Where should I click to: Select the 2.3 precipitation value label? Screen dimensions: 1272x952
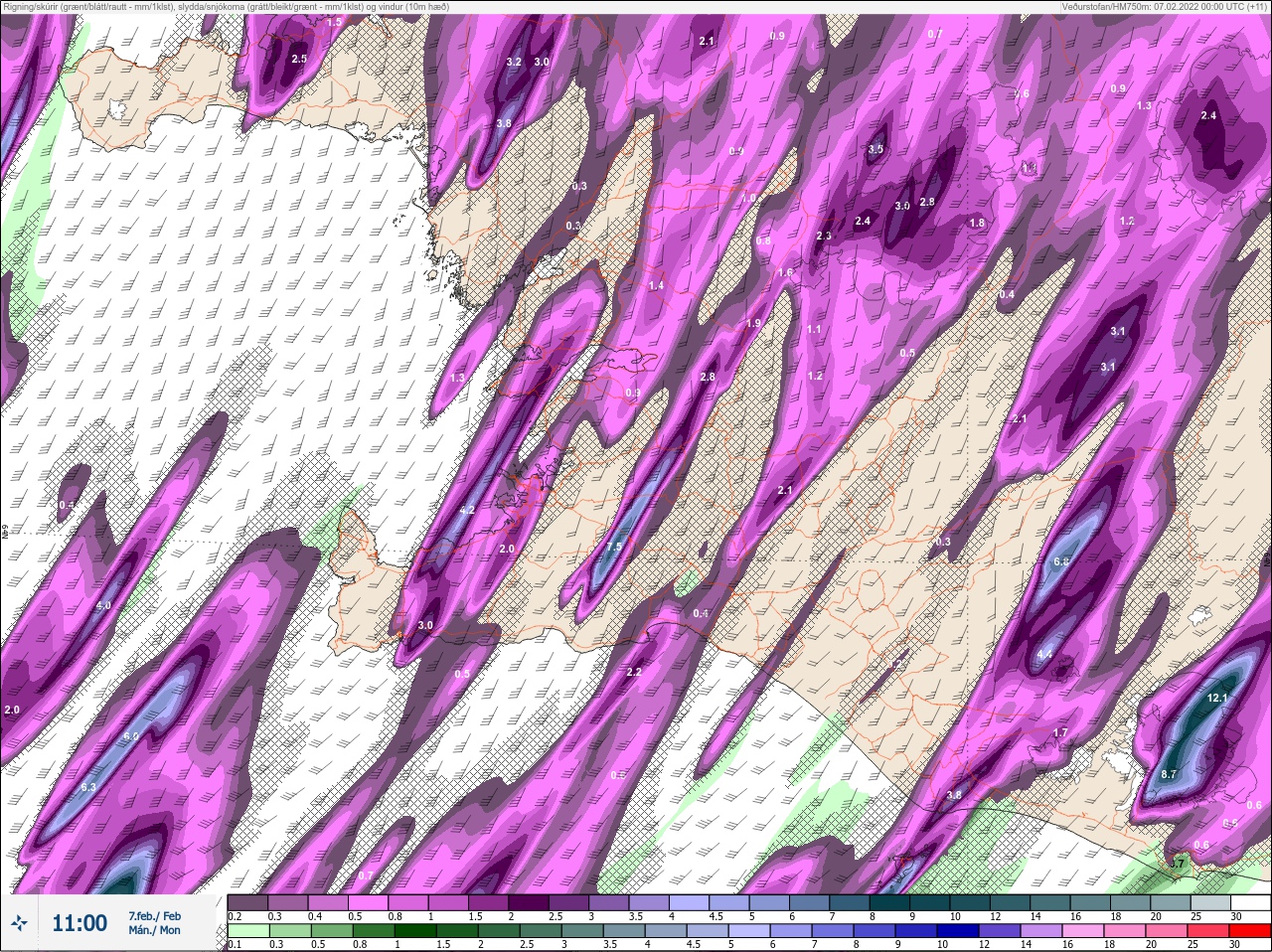(824, 236)
